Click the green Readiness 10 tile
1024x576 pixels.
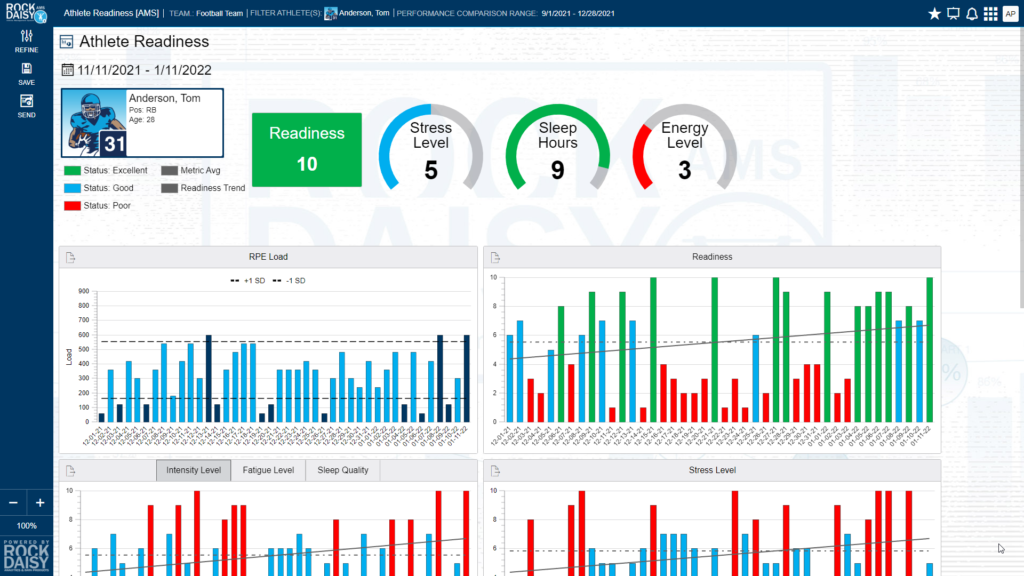click(307, 150)
